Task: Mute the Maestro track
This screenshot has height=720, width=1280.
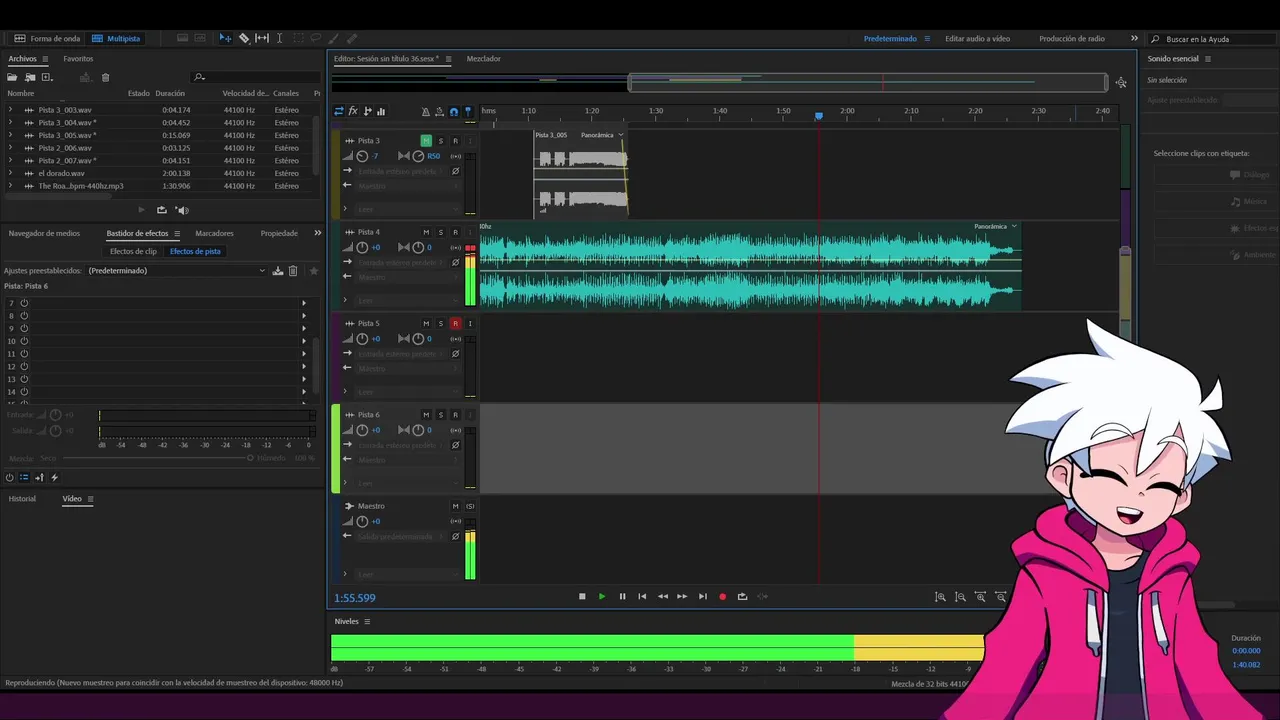Action: (x=455, y=506)
